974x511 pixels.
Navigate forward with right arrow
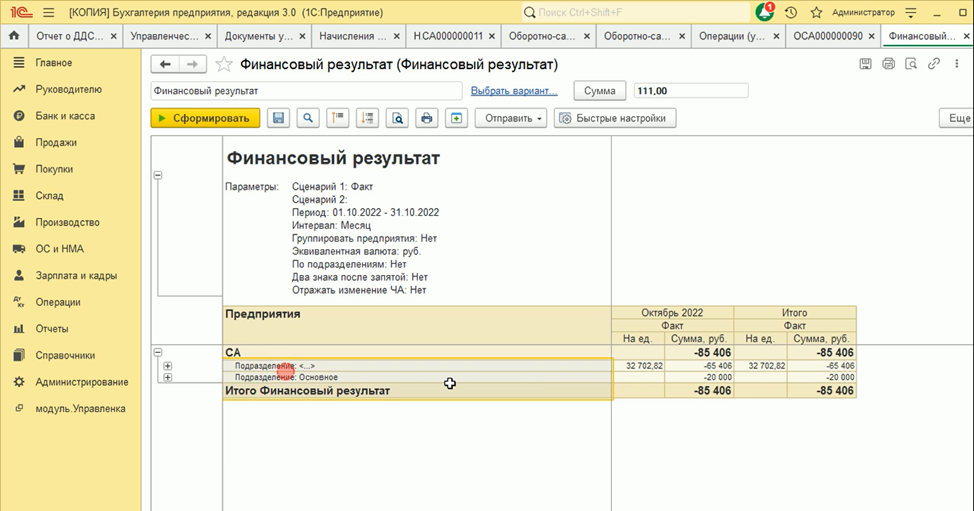[x=193, y=64]
